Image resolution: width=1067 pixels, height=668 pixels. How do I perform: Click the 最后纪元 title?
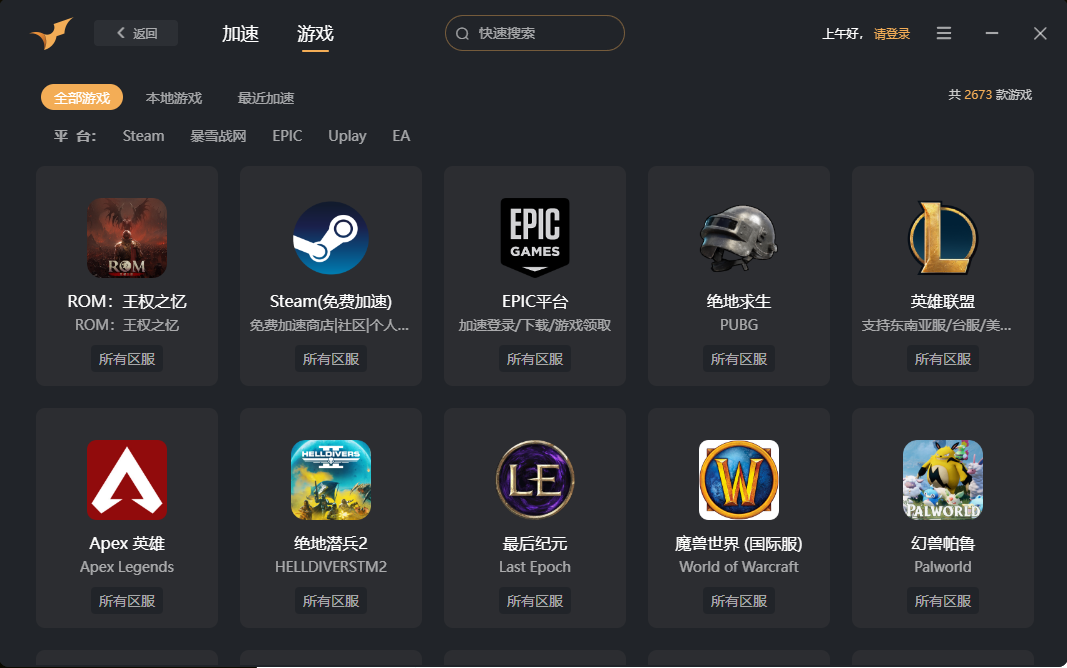(535, 544)
